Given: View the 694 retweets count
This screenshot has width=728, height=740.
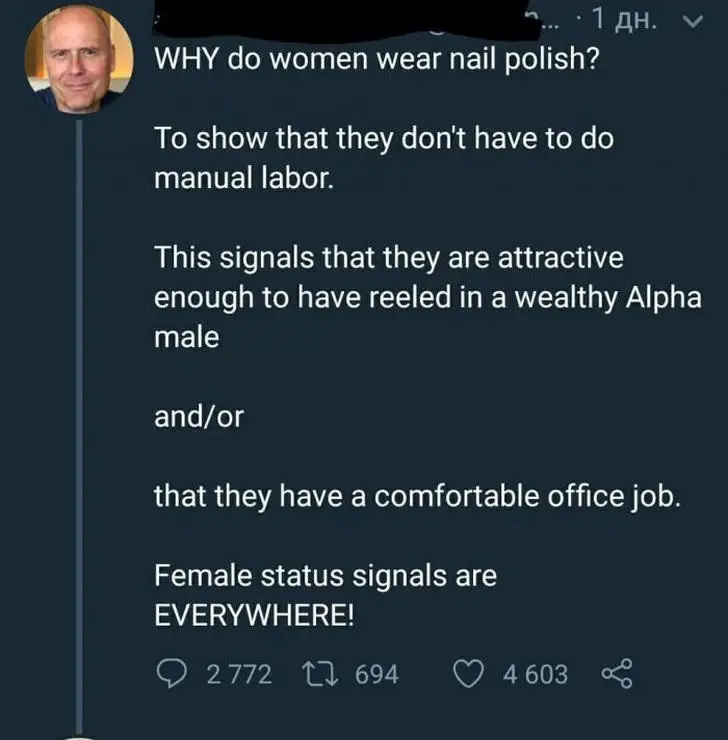Looking at the screenshot, I should coord(377,674).
